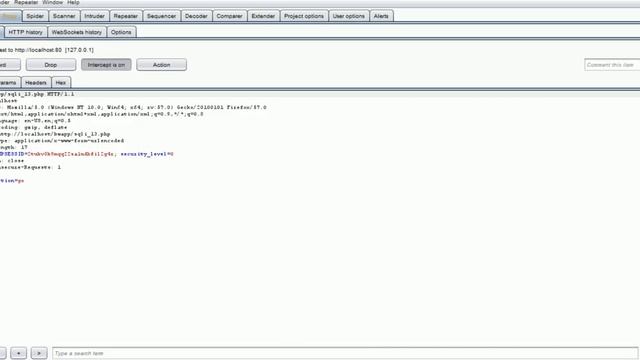Open the Window menu

[53, 2]
